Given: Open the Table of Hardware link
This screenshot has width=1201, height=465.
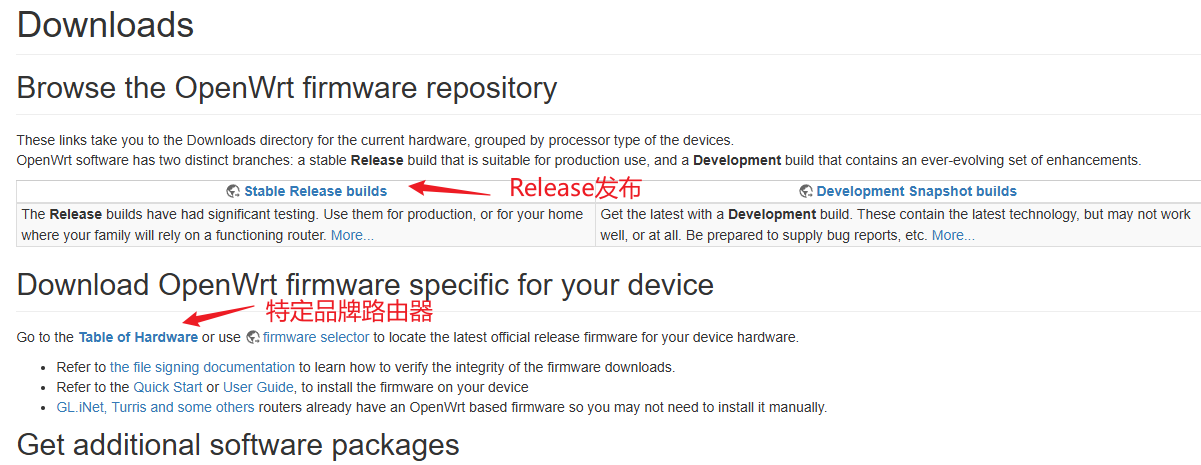Looking at the screenshot, I should pyautogui.click(x=138, y=337).
